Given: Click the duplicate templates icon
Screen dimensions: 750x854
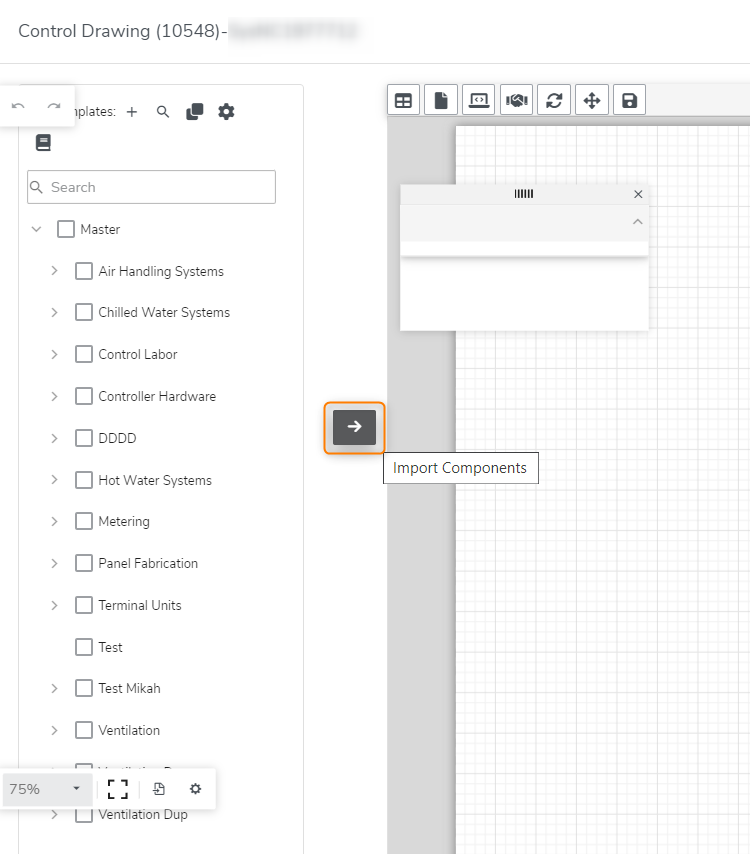Looking at the screenshot, I should (x=194, y=112).
